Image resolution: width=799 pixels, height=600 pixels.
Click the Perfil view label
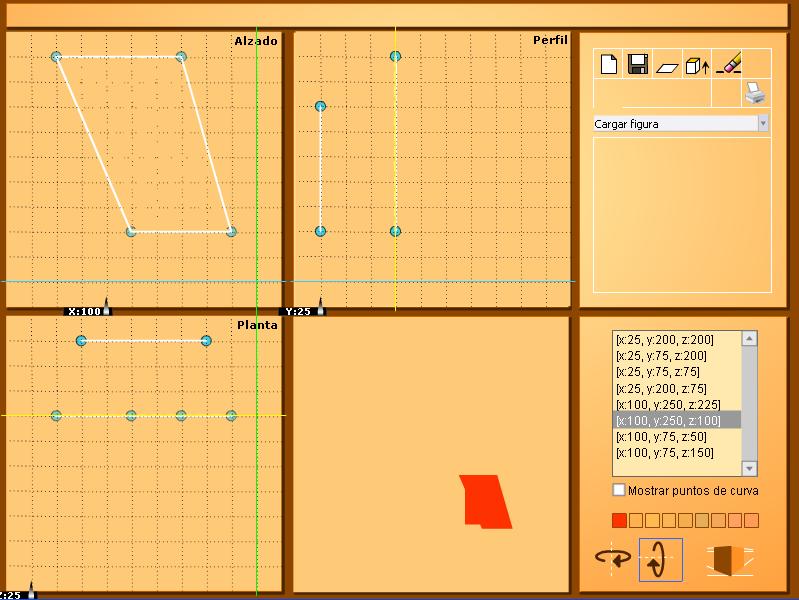[x=550, y=40]
